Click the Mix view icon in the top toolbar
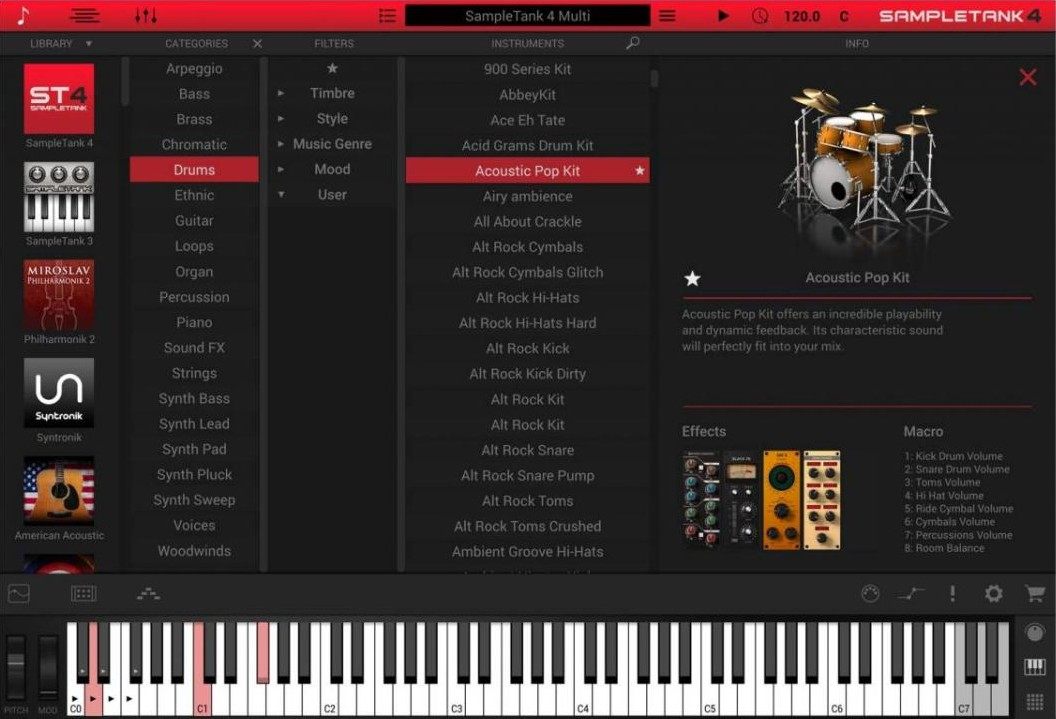 [85, 15]
